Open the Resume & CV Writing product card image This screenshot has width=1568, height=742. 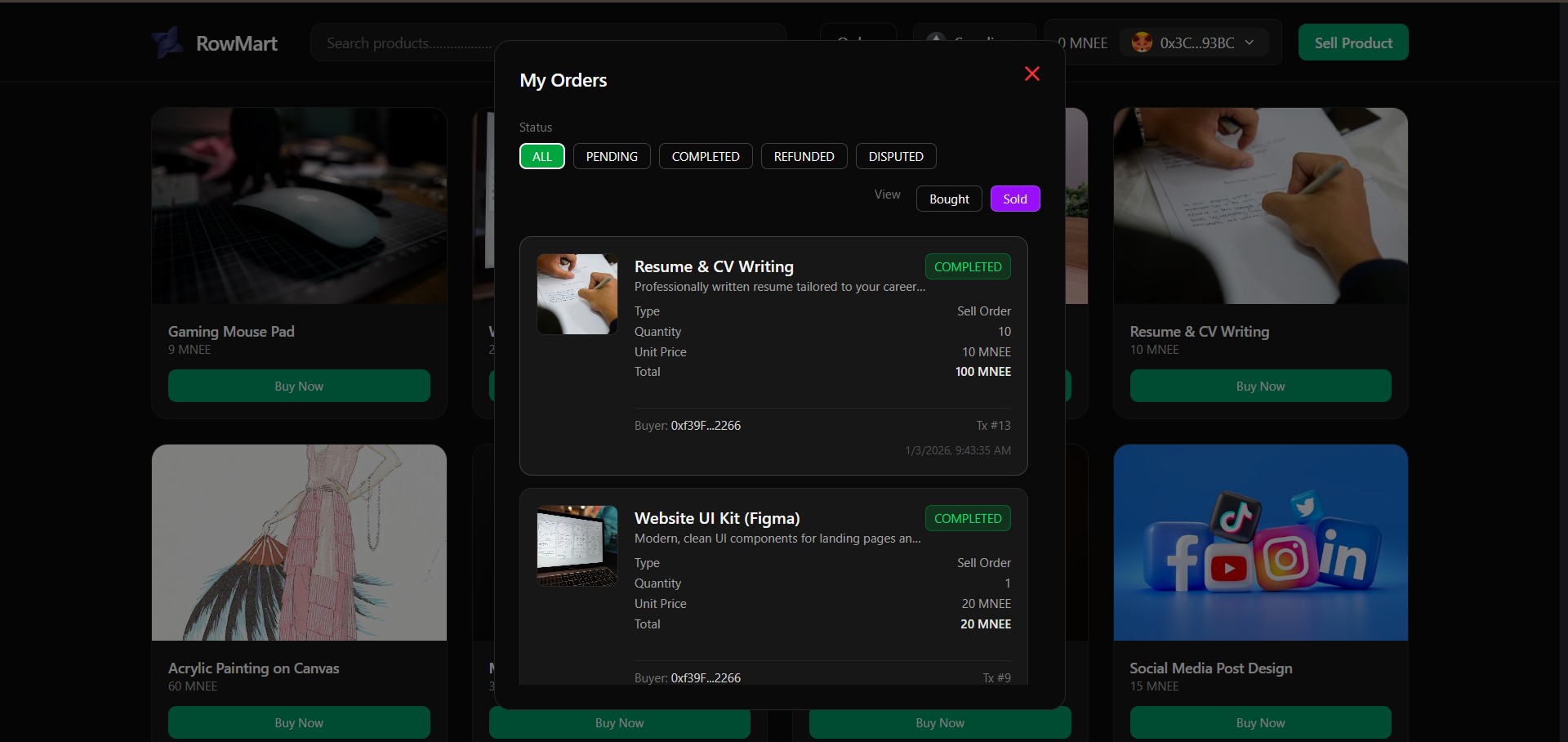coord(1261,206)
